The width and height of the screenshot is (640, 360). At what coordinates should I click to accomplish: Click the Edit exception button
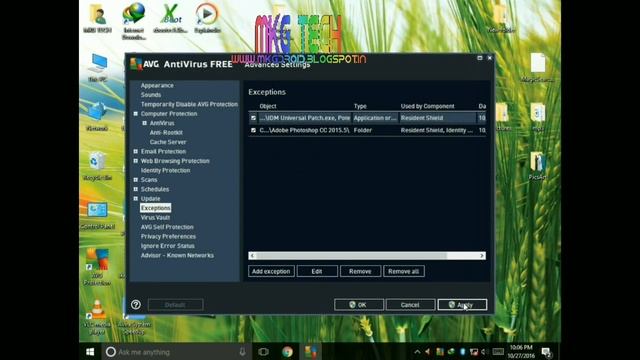click(x=317, y=271)
